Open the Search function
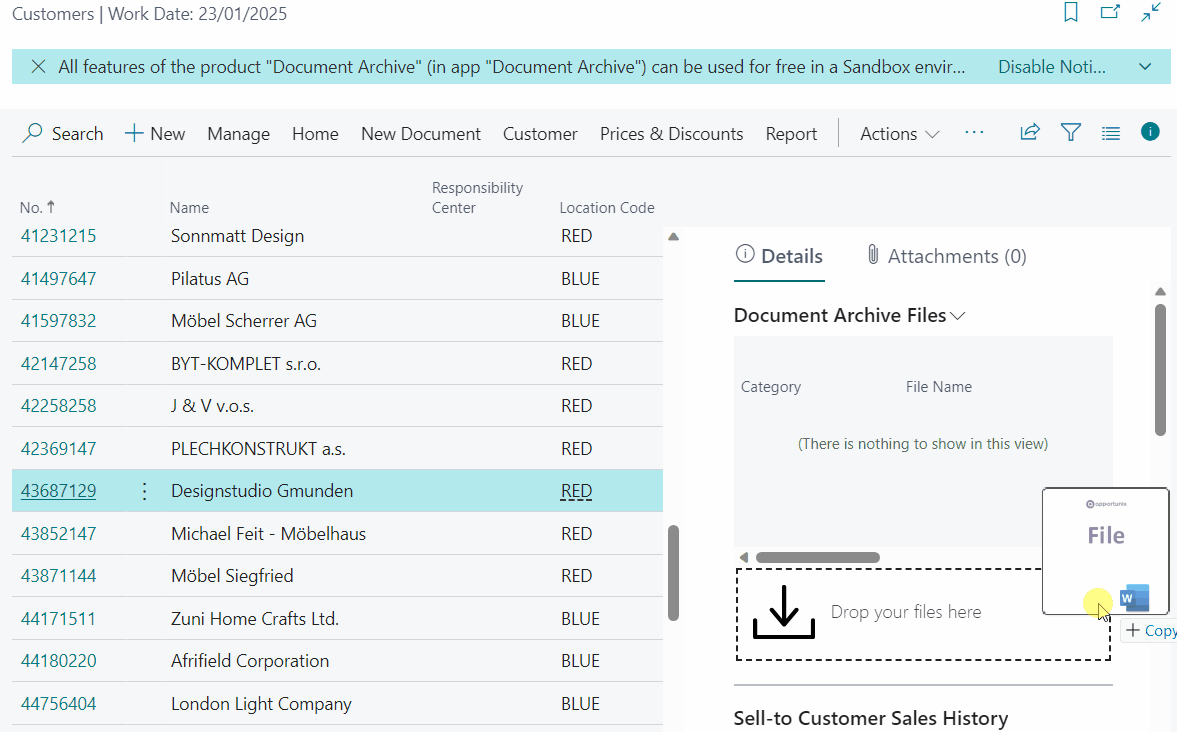The height and width of the screenshot is (732, 1177). click(62, 133)
